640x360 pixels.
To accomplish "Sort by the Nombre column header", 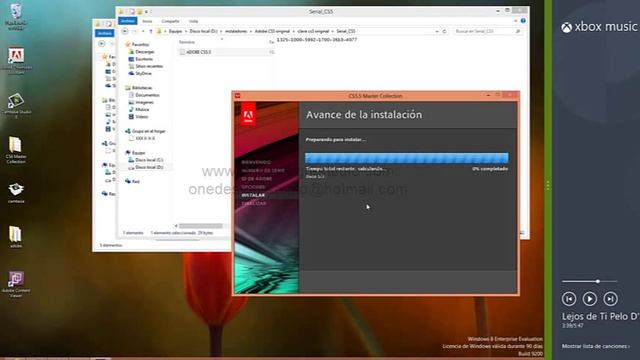I will click(x=187, y=42).
